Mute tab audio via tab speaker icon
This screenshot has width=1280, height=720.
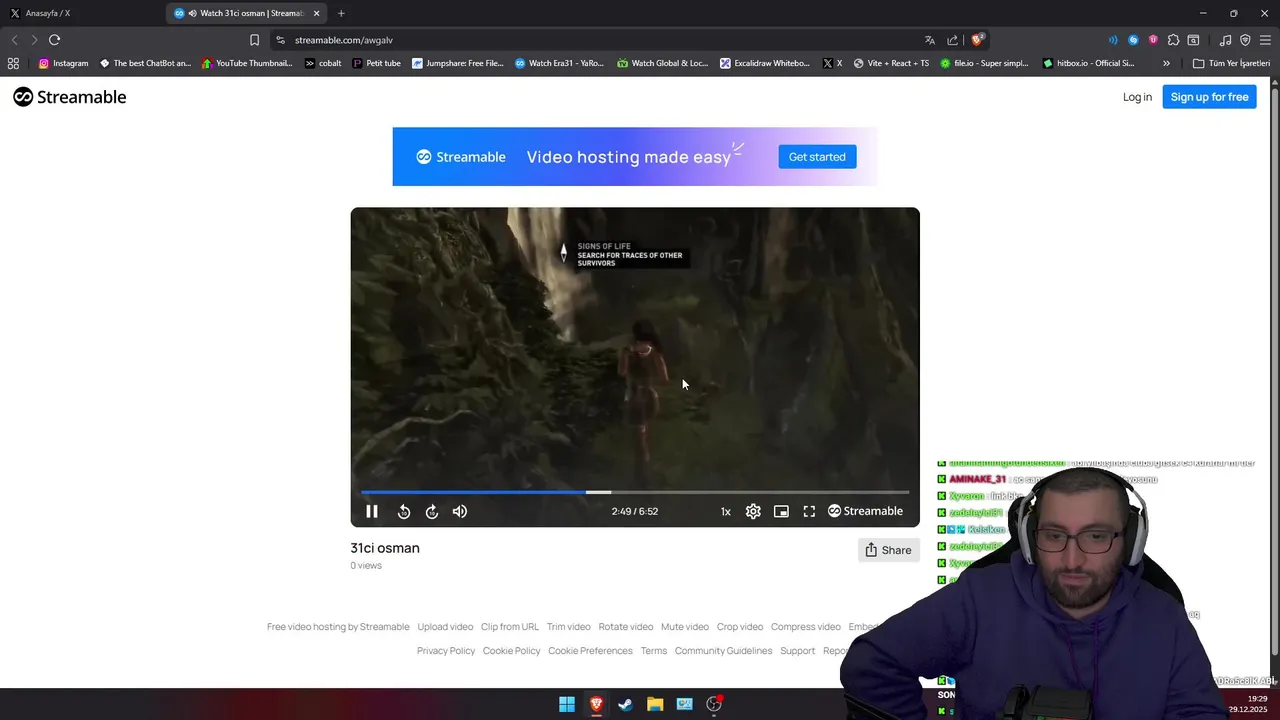(x=192, y=13)
